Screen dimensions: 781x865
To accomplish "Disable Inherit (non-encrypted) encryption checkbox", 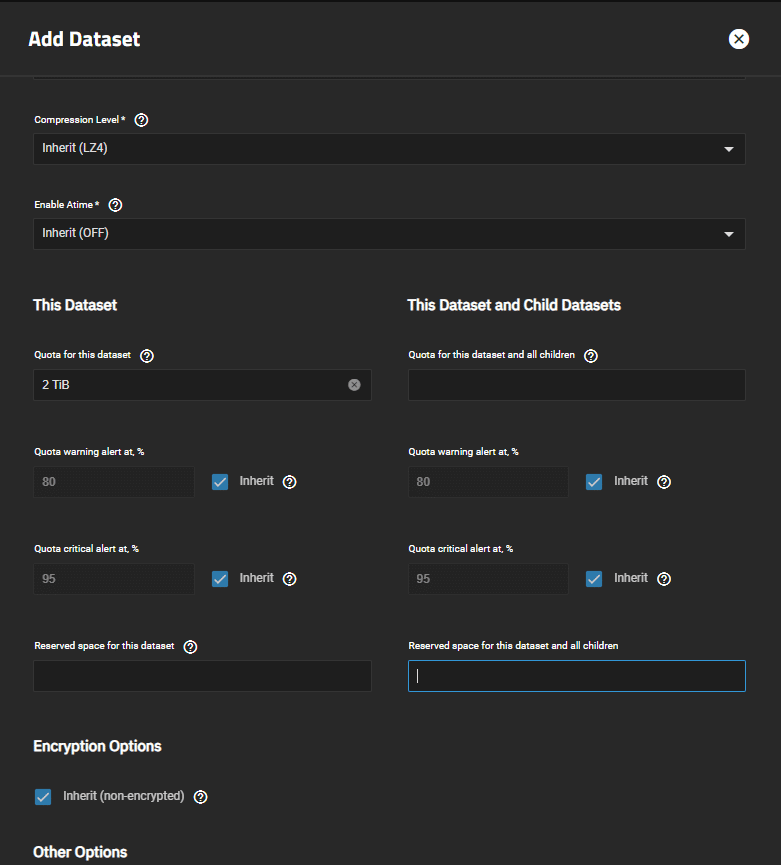I will [x=43, y=797].
